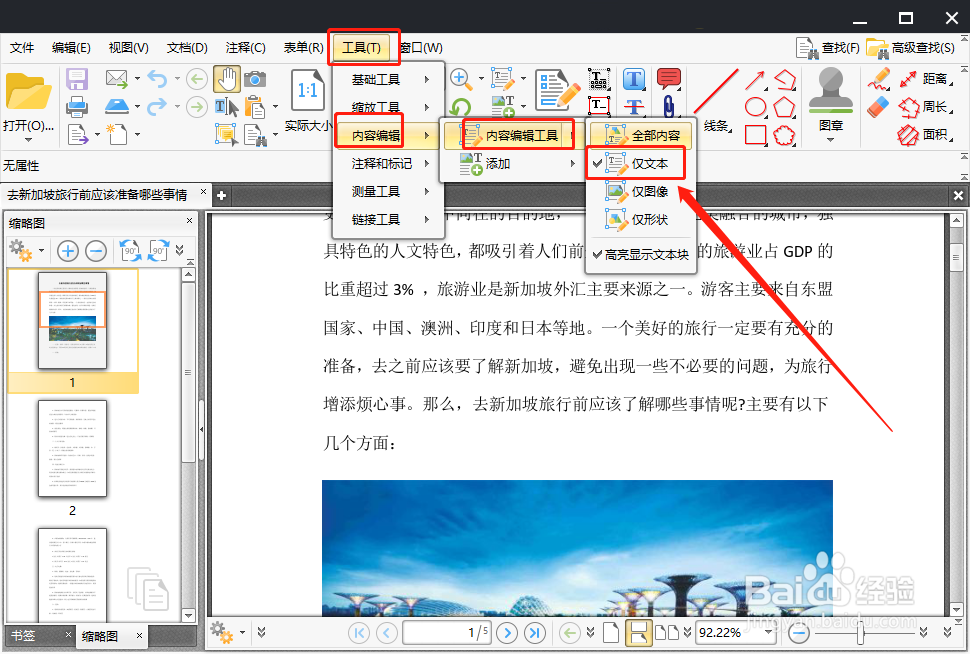Viewport: 970px width, 654px height.
Task: Click the redo arrow icon
Action: click(x=157, y=106)
